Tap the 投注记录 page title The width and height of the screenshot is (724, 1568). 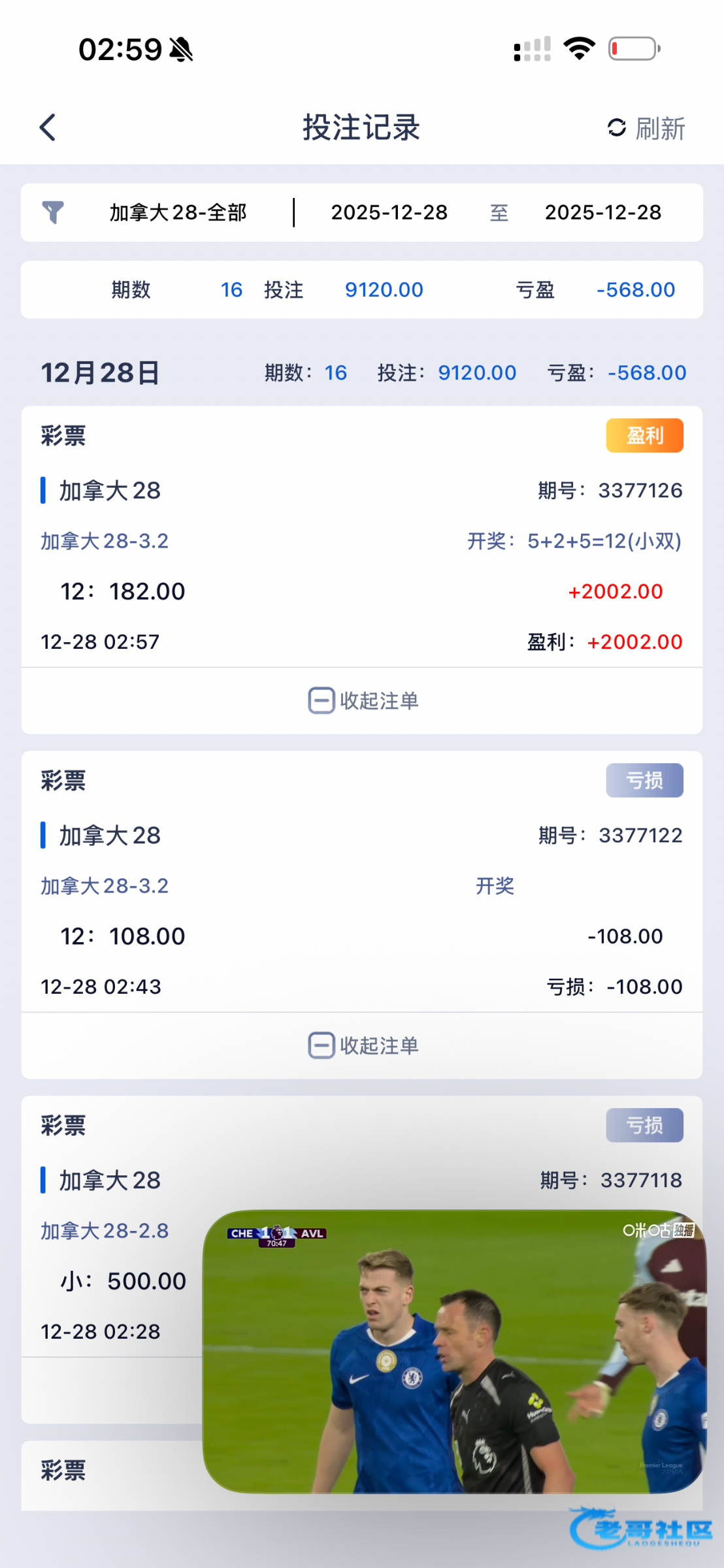pyautogui.click(x=361, y=127)
